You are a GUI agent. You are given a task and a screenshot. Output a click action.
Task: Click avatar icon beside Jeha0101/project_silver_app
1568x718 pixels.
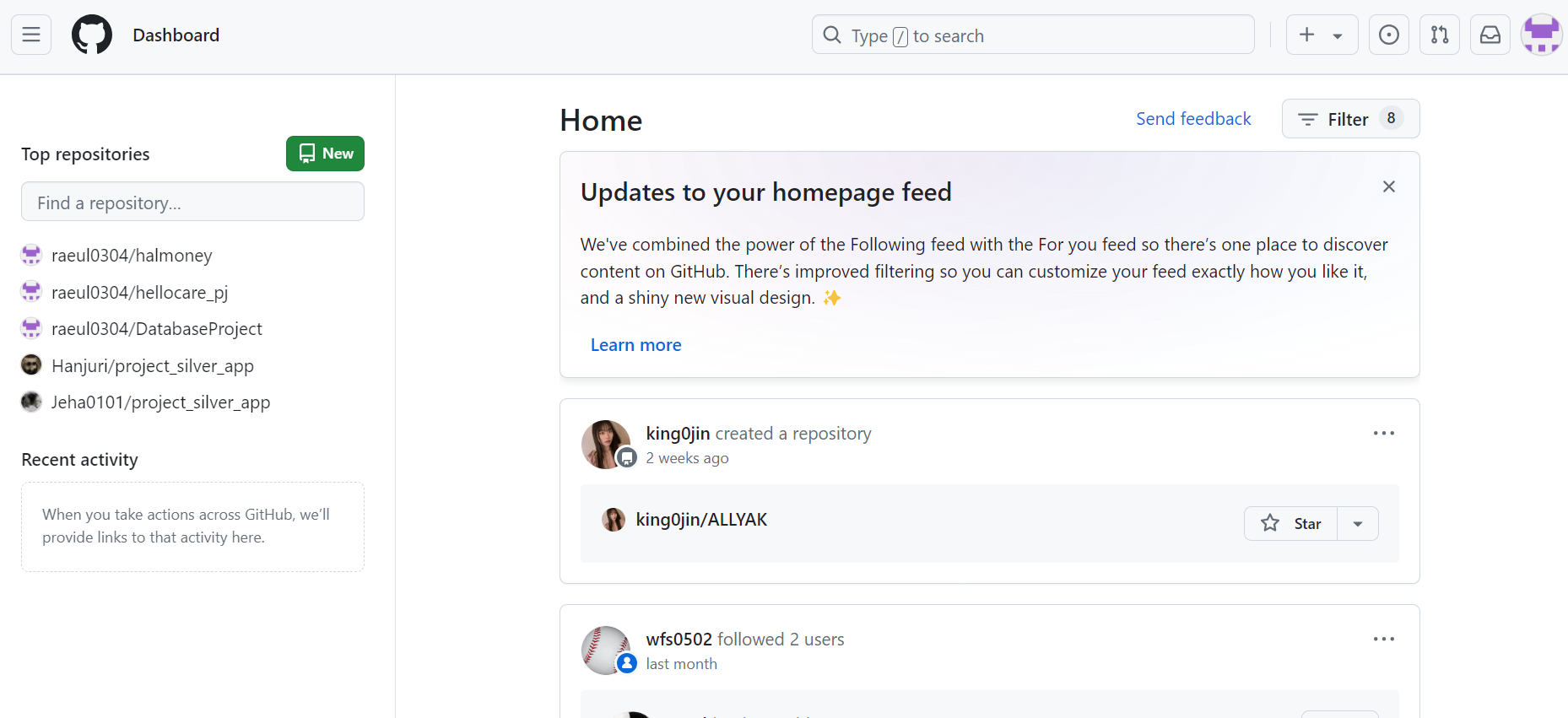(x=31, y=402)
